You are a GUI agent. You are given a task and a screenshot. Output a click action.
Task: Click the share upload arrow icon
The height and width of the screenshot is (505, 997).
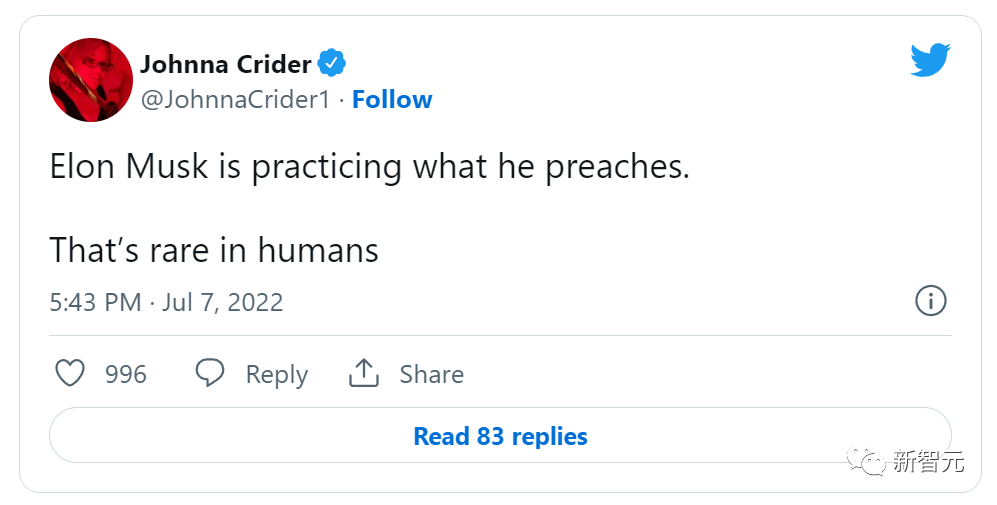[363, 374]
